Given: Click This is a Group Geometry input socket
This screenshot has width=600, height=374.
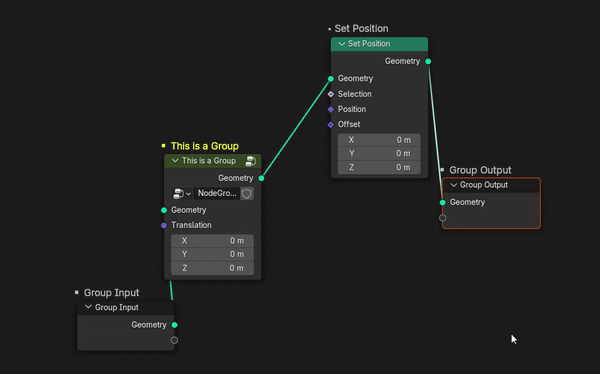Looking at the screenshot, I should pyautogui.click(x=164, y=210).
